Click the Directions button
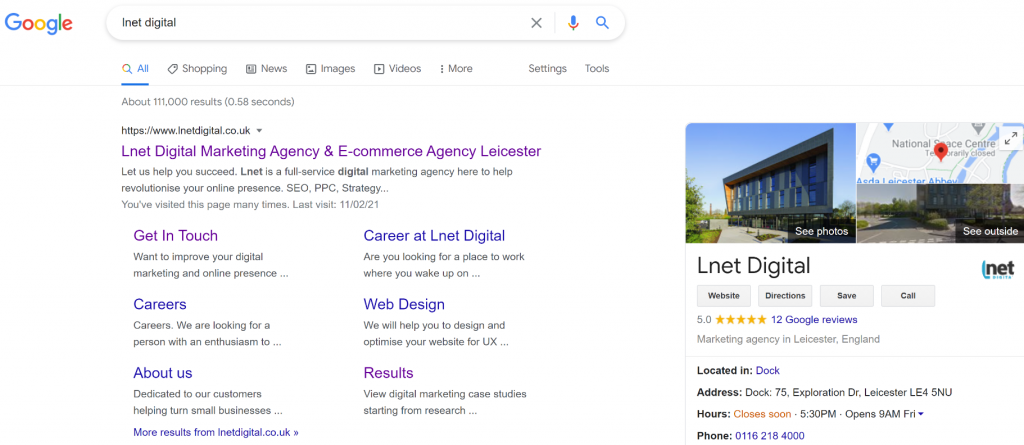 (785, 295)
